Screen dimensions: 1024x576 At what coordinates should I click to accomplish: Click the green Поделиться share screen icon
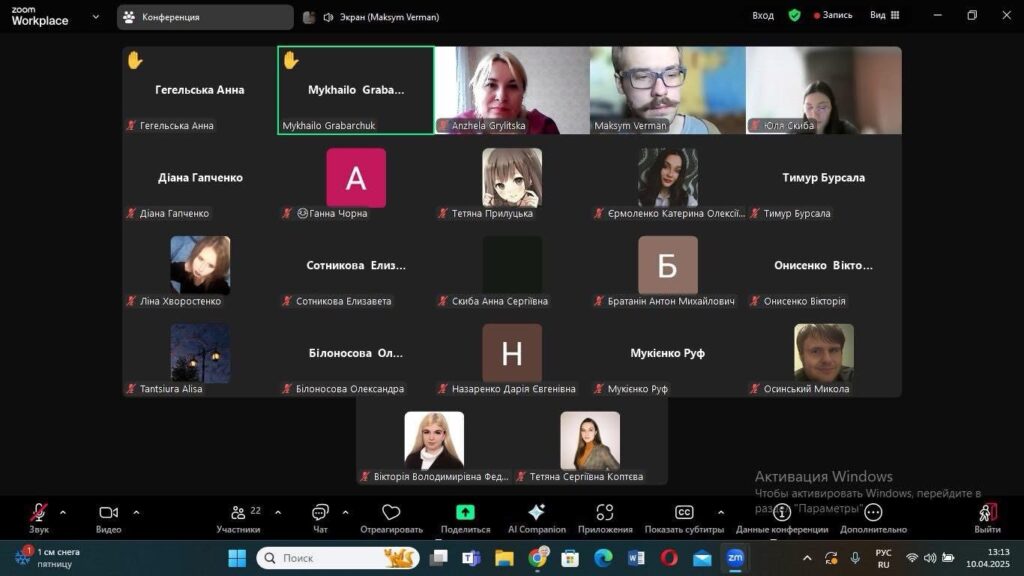465,513
